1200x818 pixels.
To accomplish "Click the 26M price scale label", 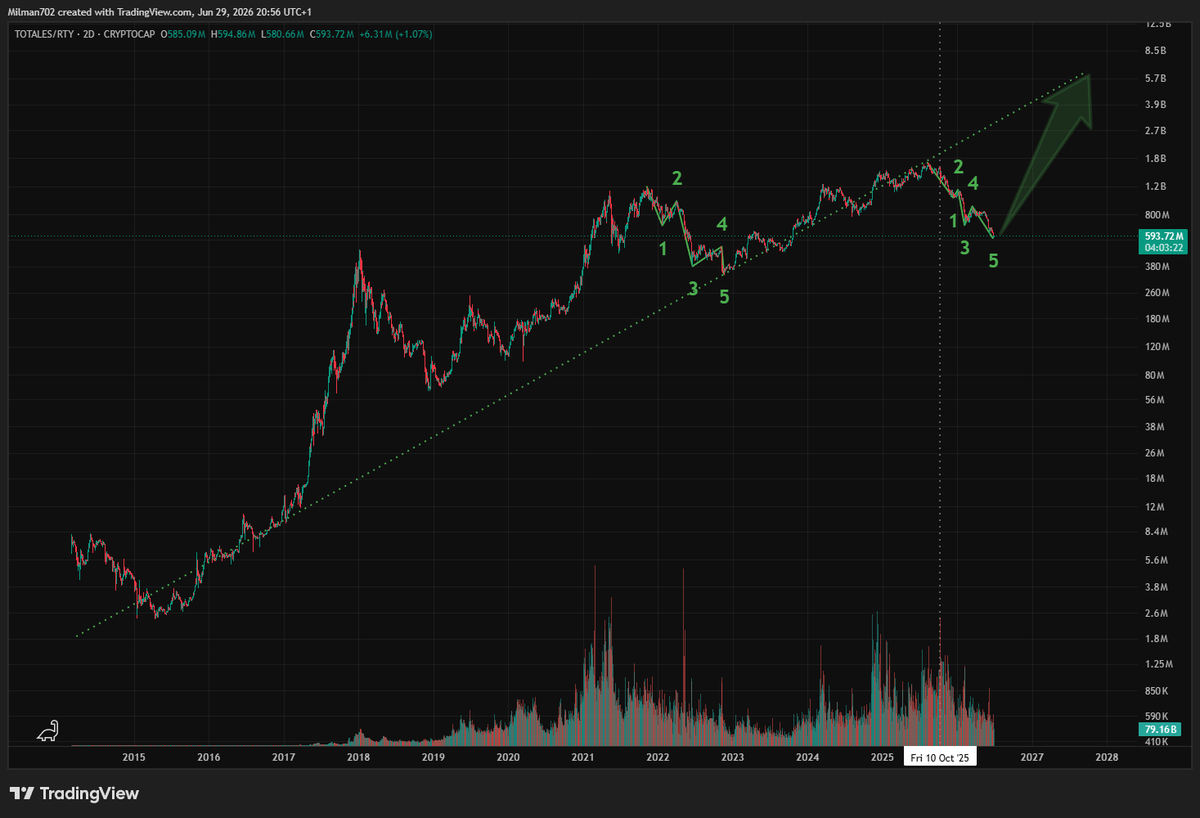I will pos(1153,453).
